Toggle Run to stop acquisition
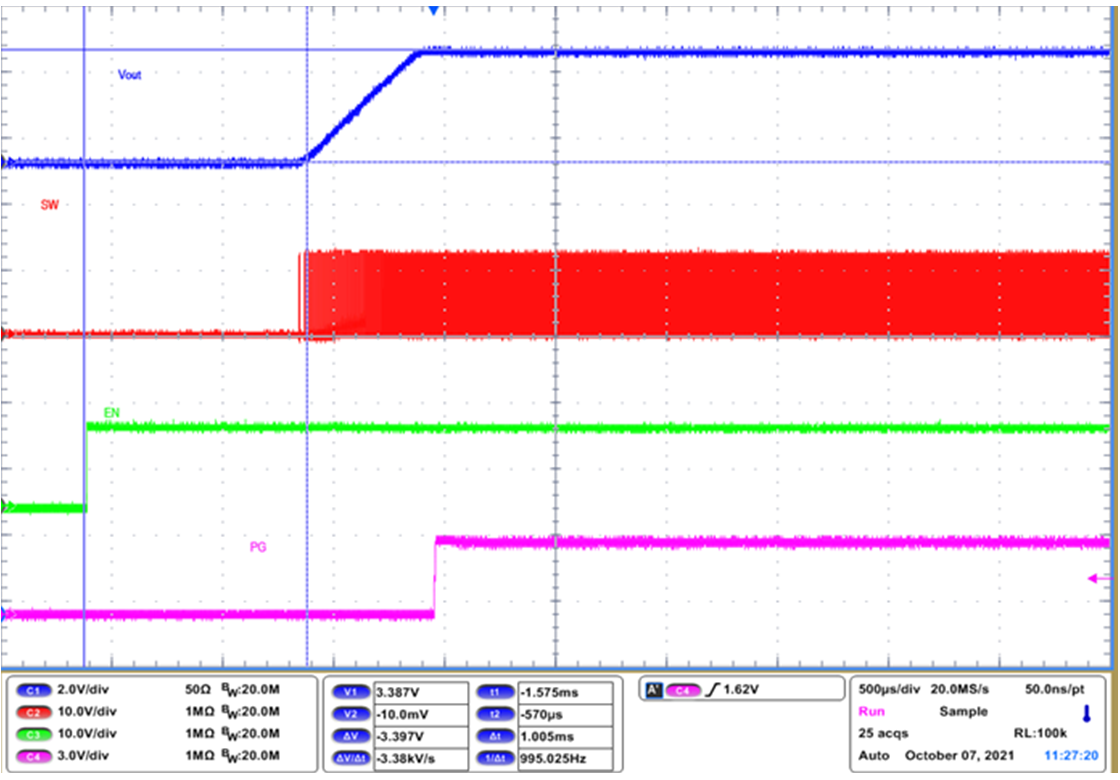 pyautogui.click(x=872, y=711)
